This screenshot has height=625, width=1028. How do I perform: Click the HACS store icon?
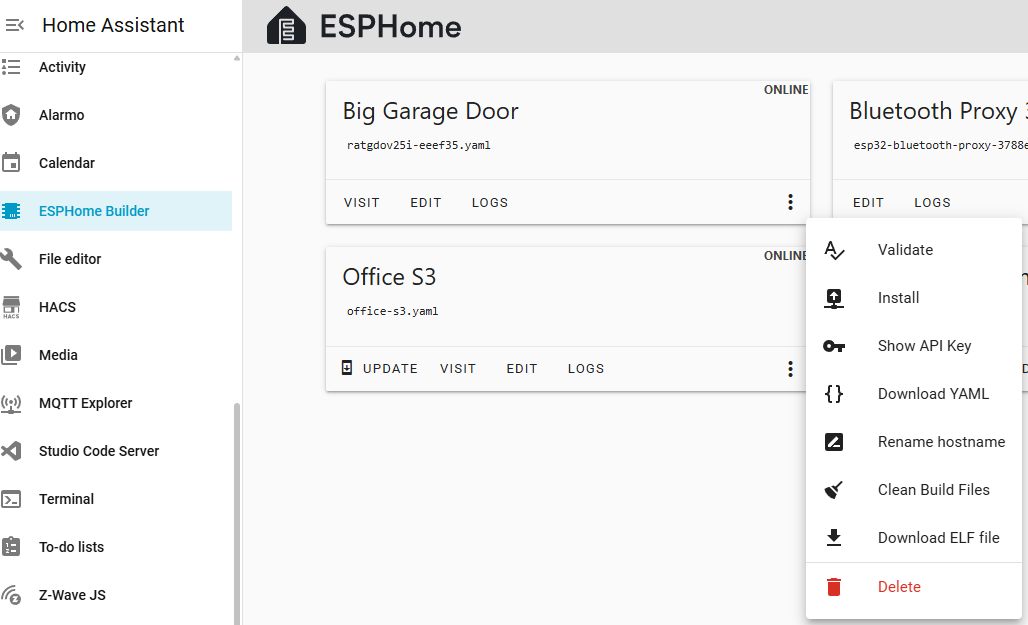11,307
